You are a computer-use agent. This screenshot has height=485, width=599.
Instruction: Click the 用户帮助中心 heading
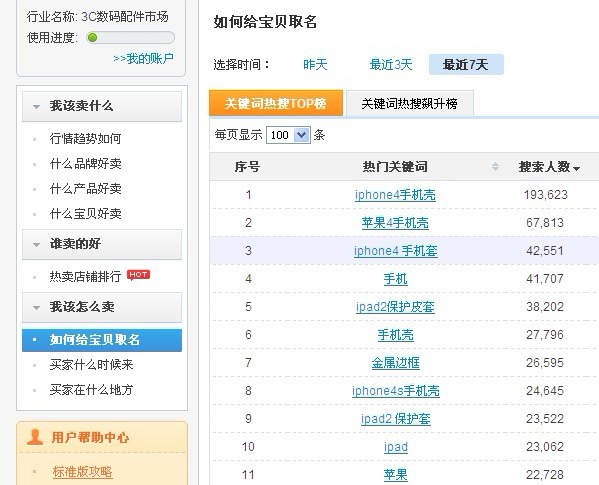(90, 438)
